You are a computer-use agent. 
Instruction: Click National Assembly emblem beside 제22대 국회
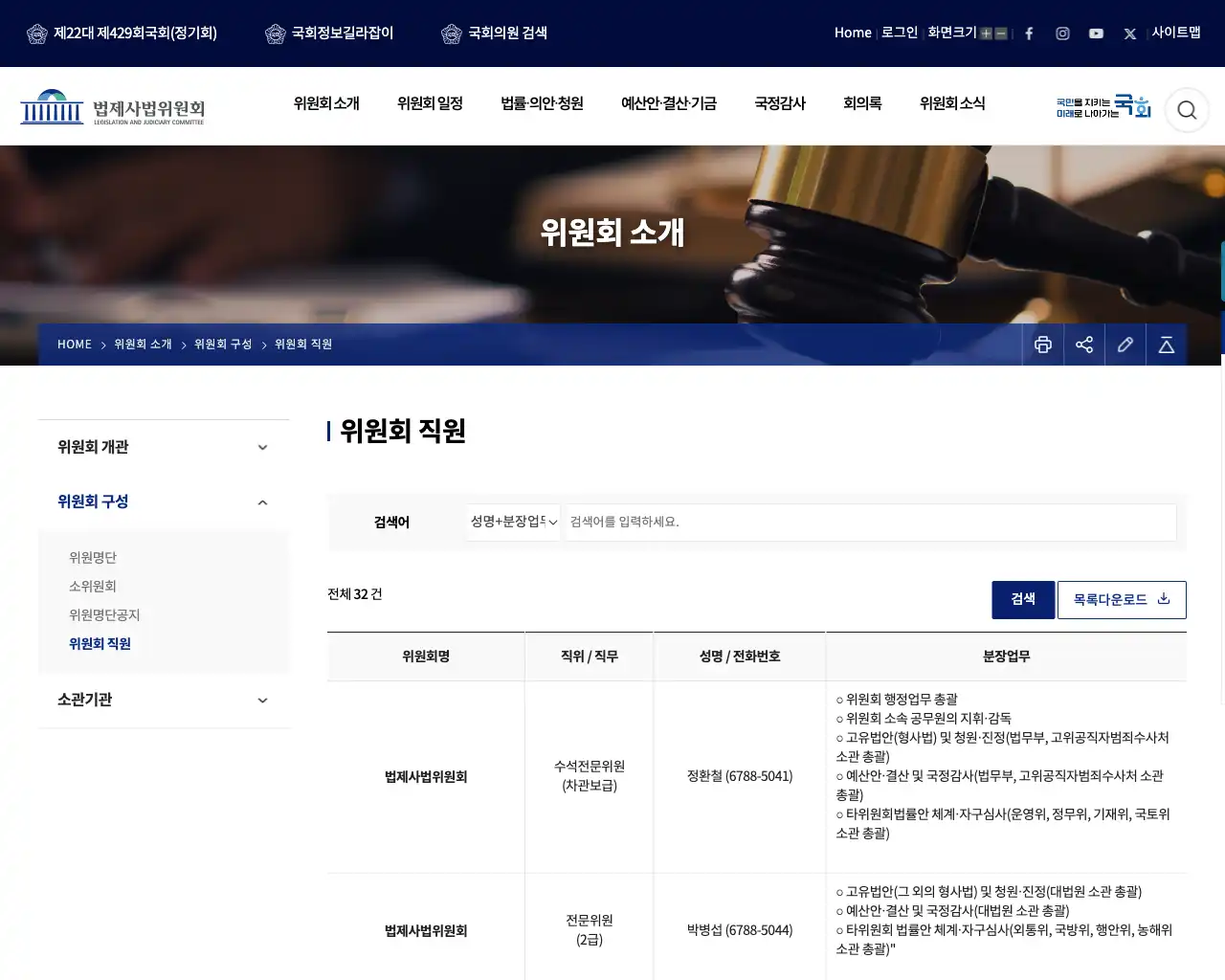[x=37, y=33]
